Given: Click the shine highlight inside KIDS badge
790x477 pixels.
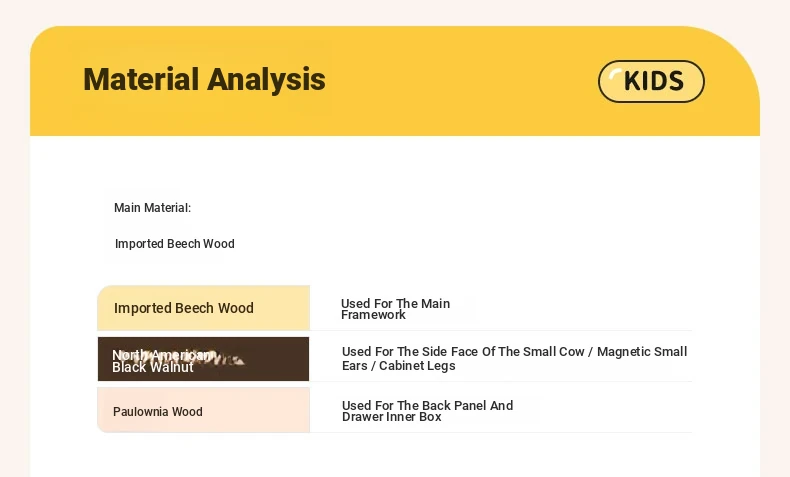Looking at the screenshot, I should point(615,75).
